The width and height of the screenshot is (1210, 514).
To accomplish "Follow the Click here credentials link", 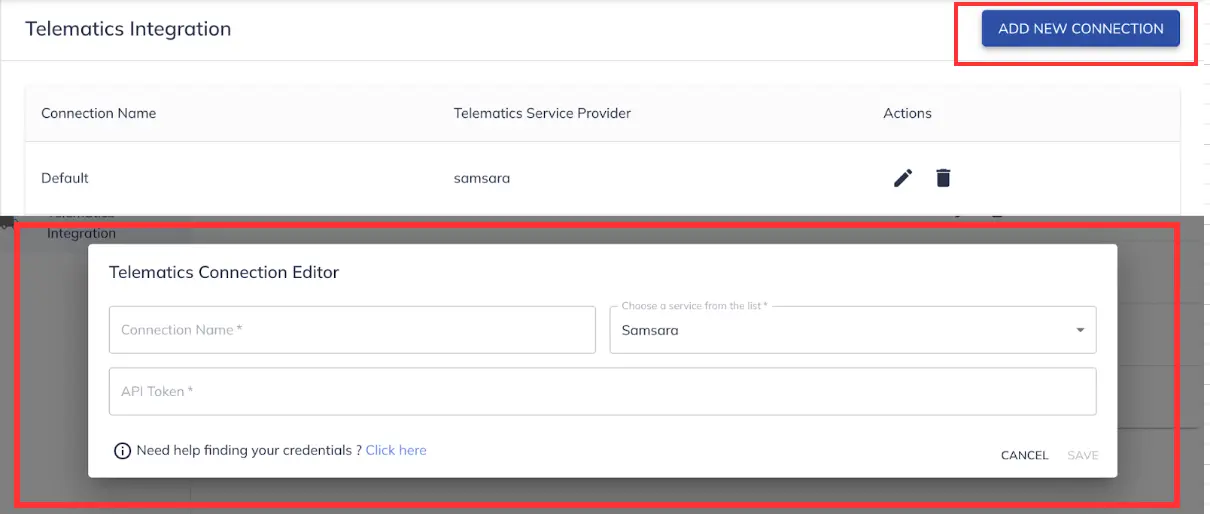I will [x=396, y=450].
